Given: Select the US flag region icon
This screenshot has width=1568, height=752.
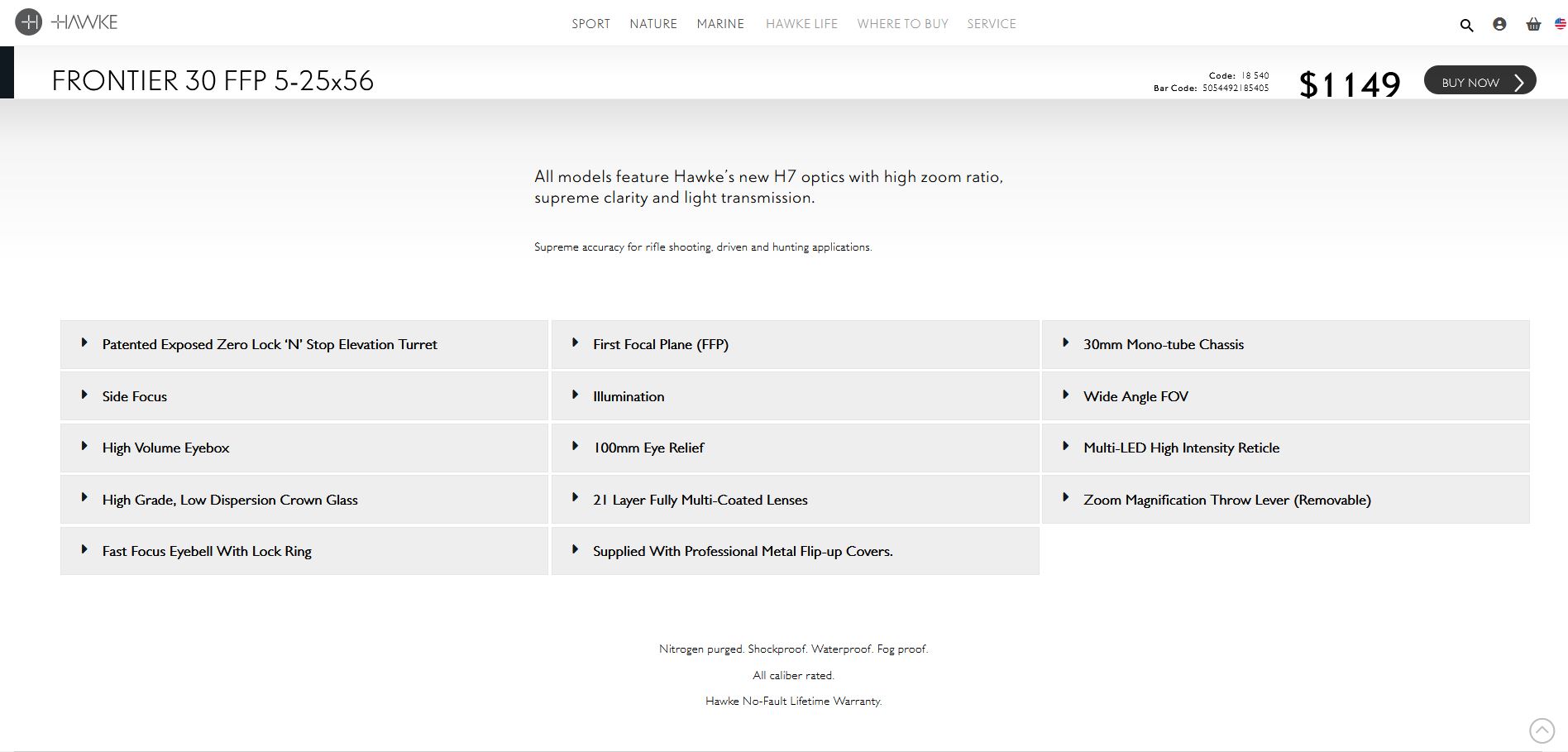Looking at the screenshot, I should [x=1561, y=24].
